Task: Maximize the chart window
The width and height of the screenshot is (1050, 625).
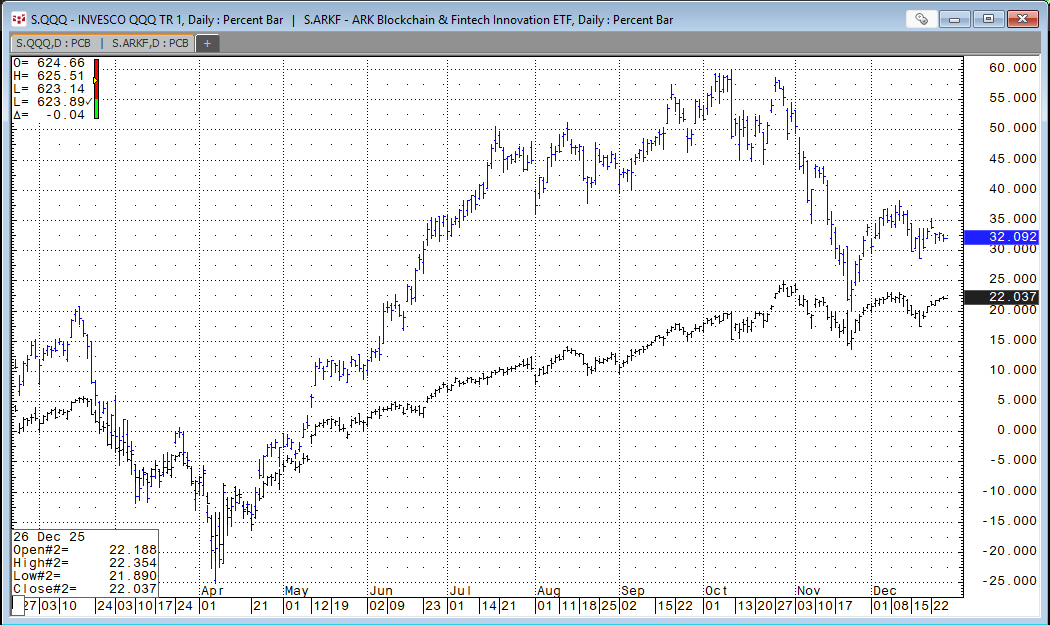Action: click(989, 18)
